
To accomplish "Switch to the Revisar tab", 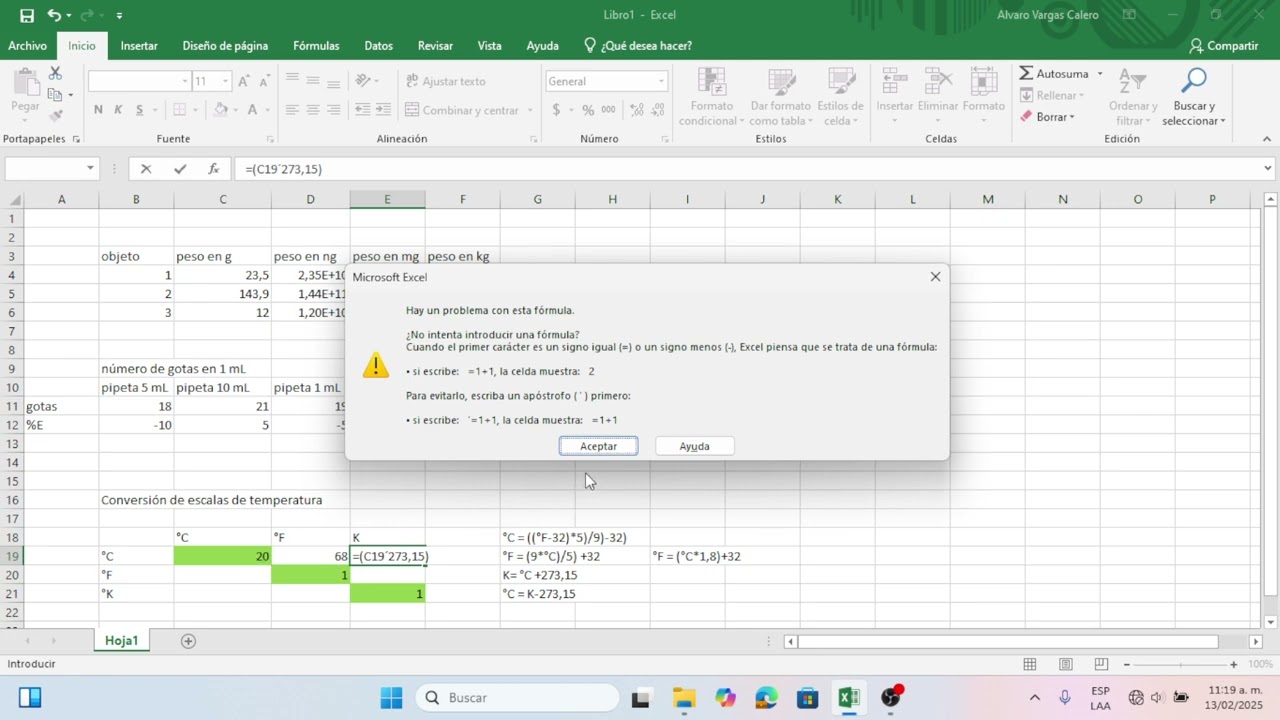I will coord(435,46).
